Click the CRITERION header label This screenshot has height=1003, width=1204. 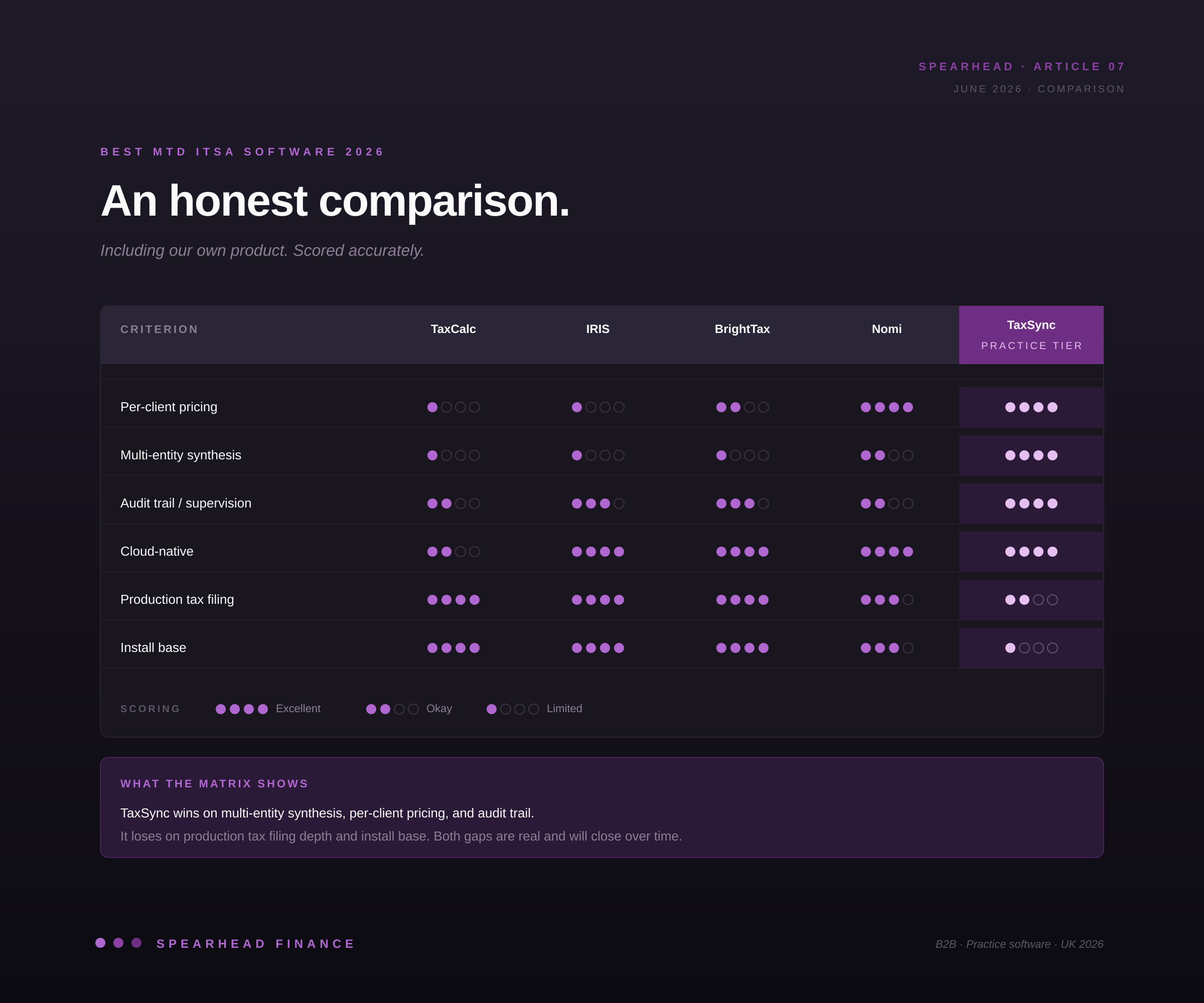pos(160,329)
